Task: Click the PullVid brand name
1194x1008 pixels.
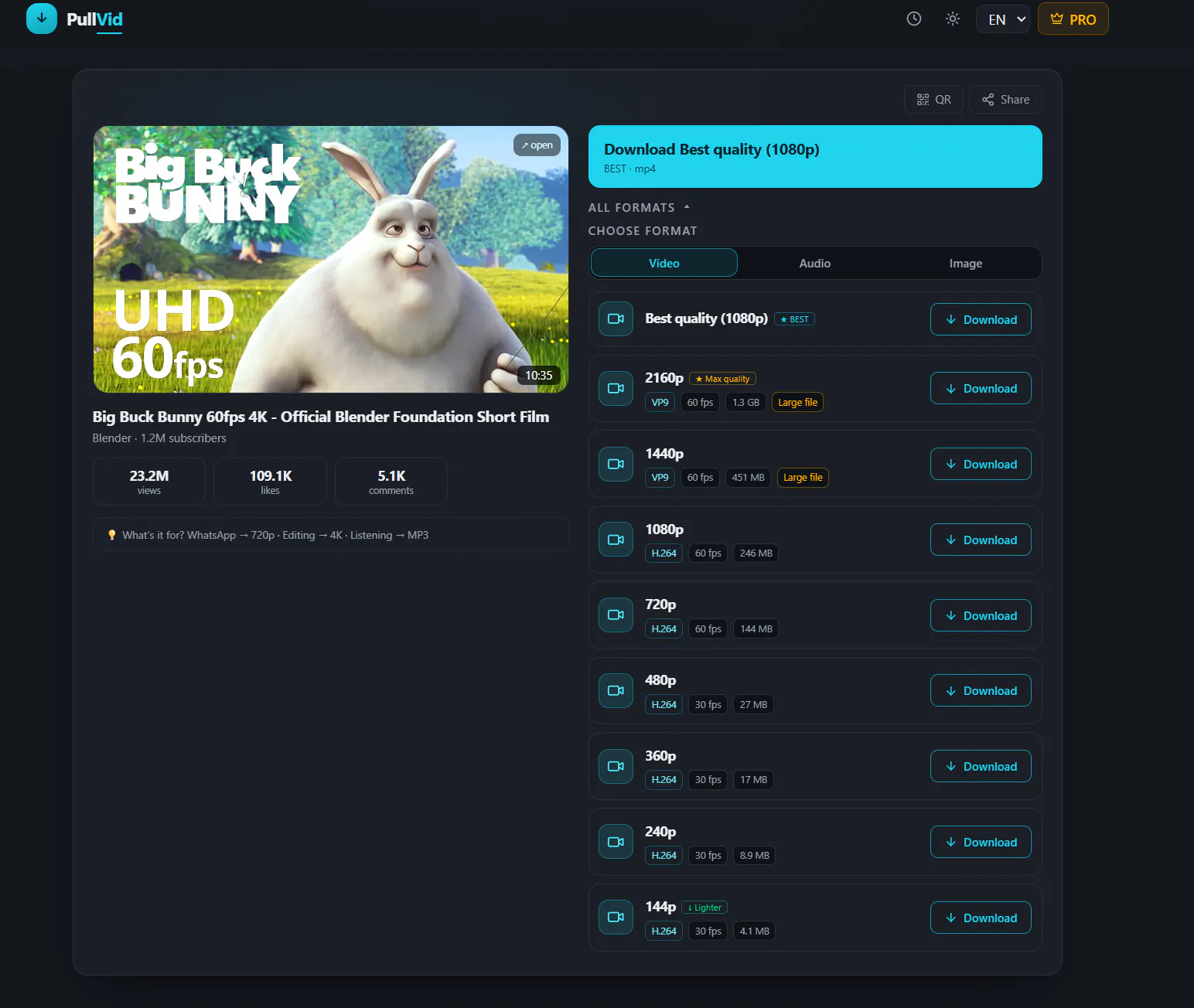Action: tap(94, 19)
